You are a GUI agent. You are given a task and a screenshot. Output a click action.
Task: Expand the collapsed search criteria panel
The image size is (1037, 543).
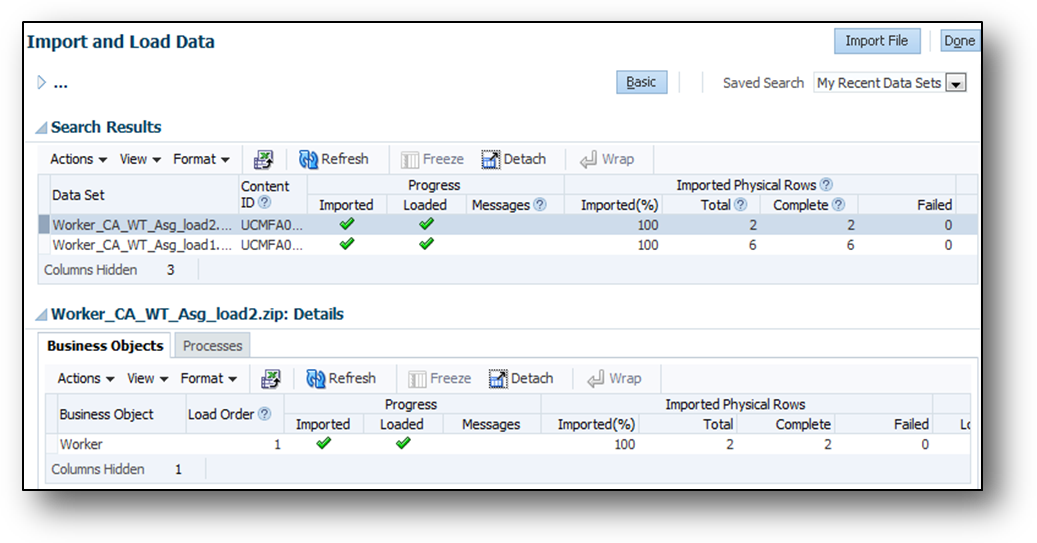click(x=41, y=83)
